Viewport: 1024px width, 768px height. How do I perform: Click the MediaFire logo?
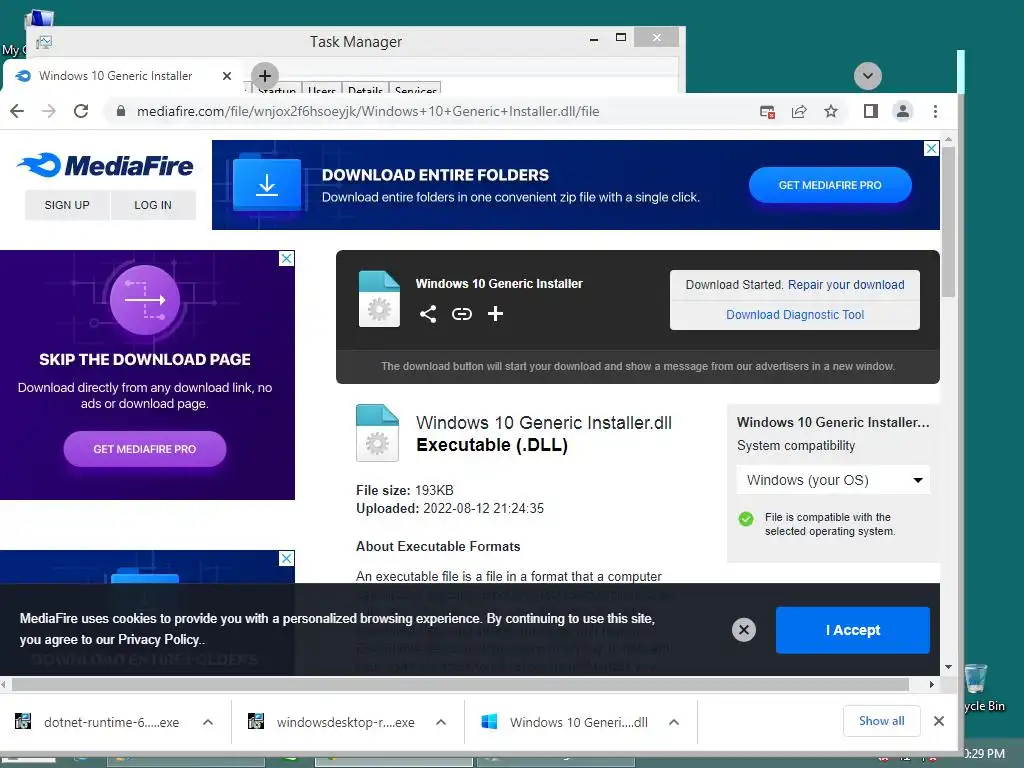click(105, 165)
